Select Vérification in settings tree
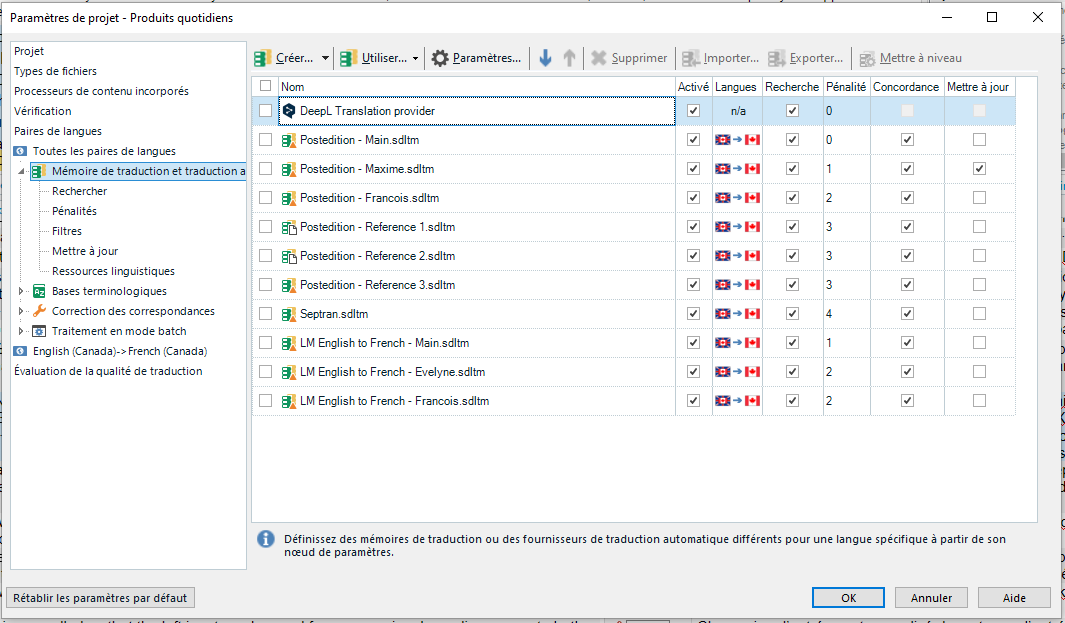Image resolution: width=1065 pixels, height=623 pixels. coord(43,111)
